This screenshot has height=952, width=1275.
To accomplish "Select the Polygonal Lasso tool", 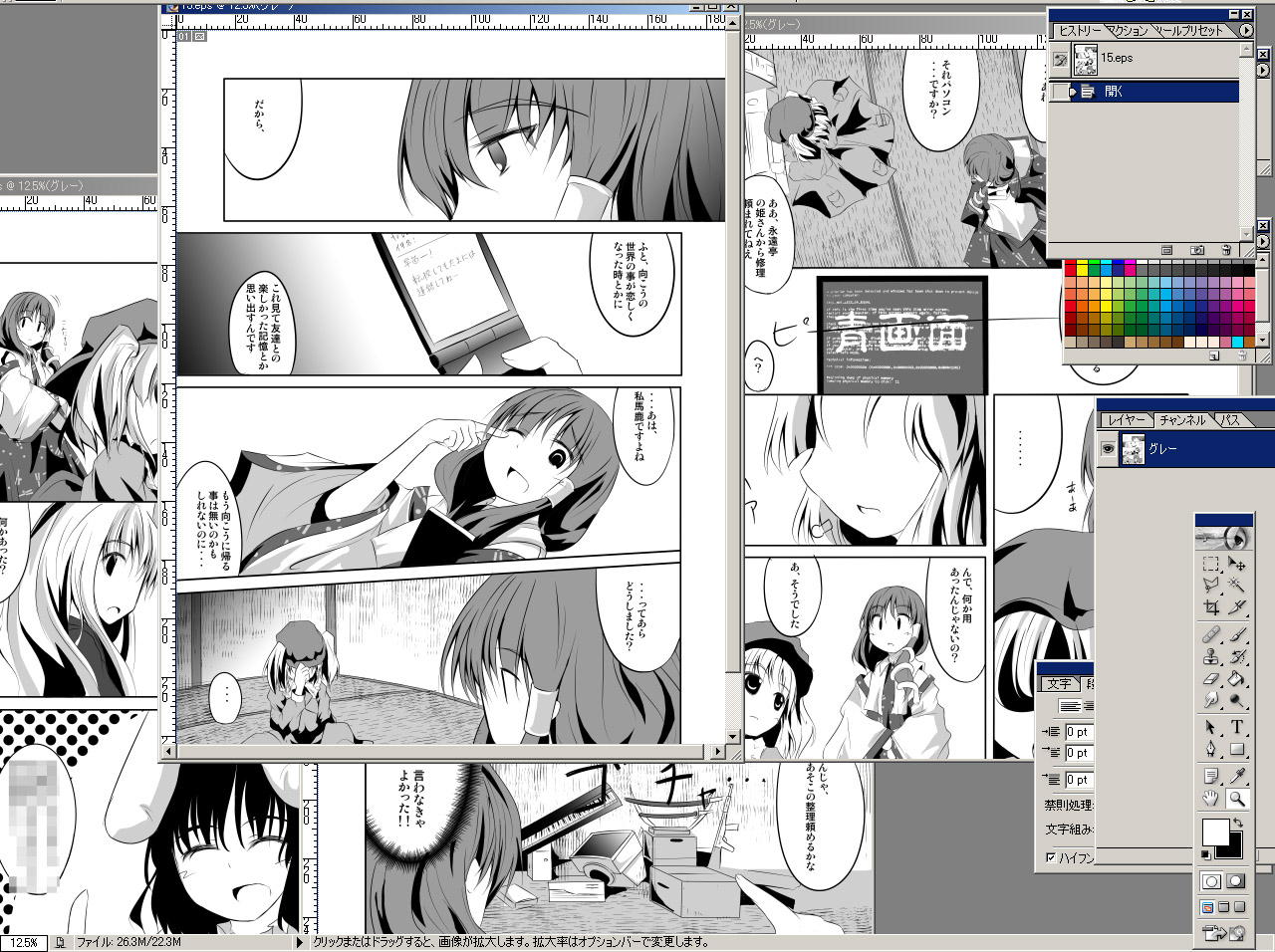I will (x=1211, y=585).
